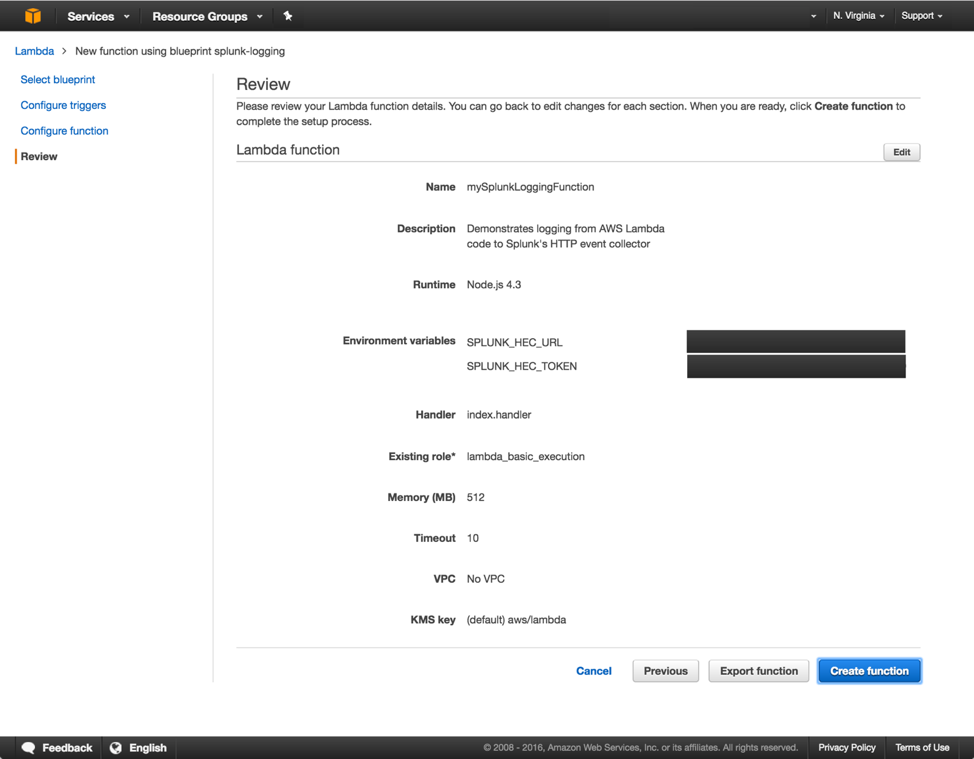Click the breadcrumb text about splunk-logging blueprint

pyautogui.click(x=180, y=51)
